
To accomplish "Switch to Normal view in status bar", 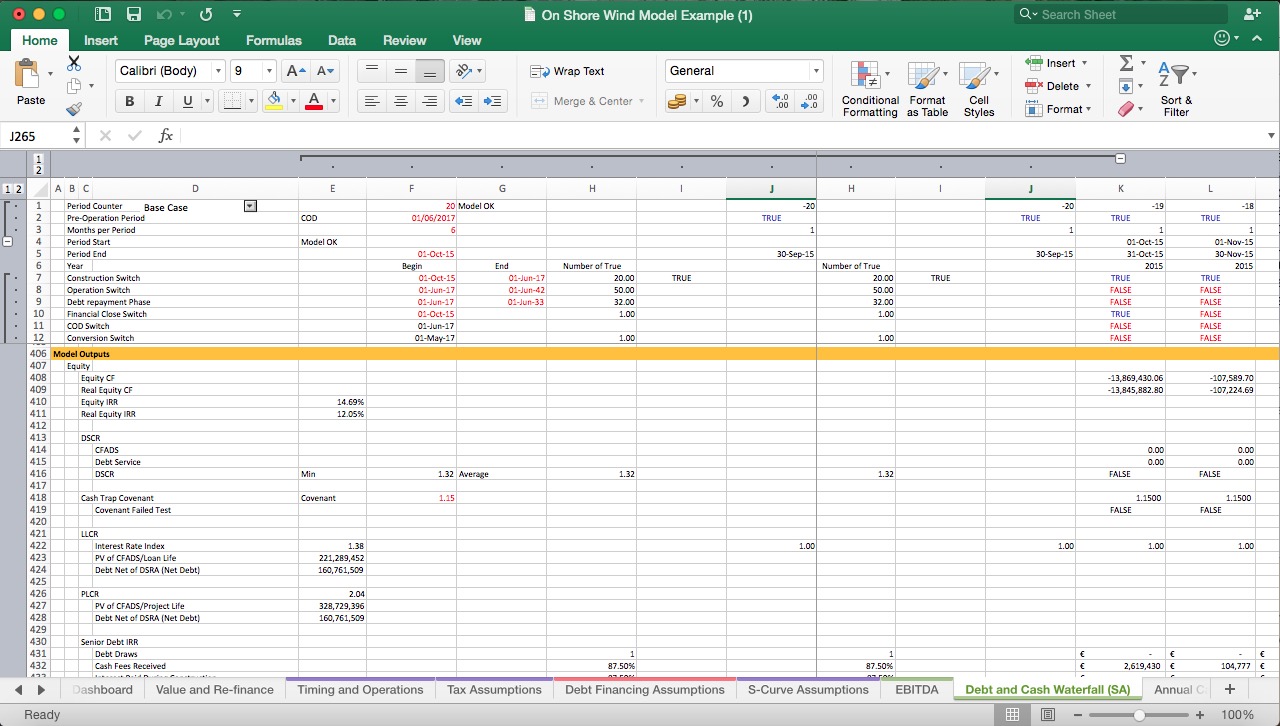I will pyautogui.click(x=1013, y=714).
